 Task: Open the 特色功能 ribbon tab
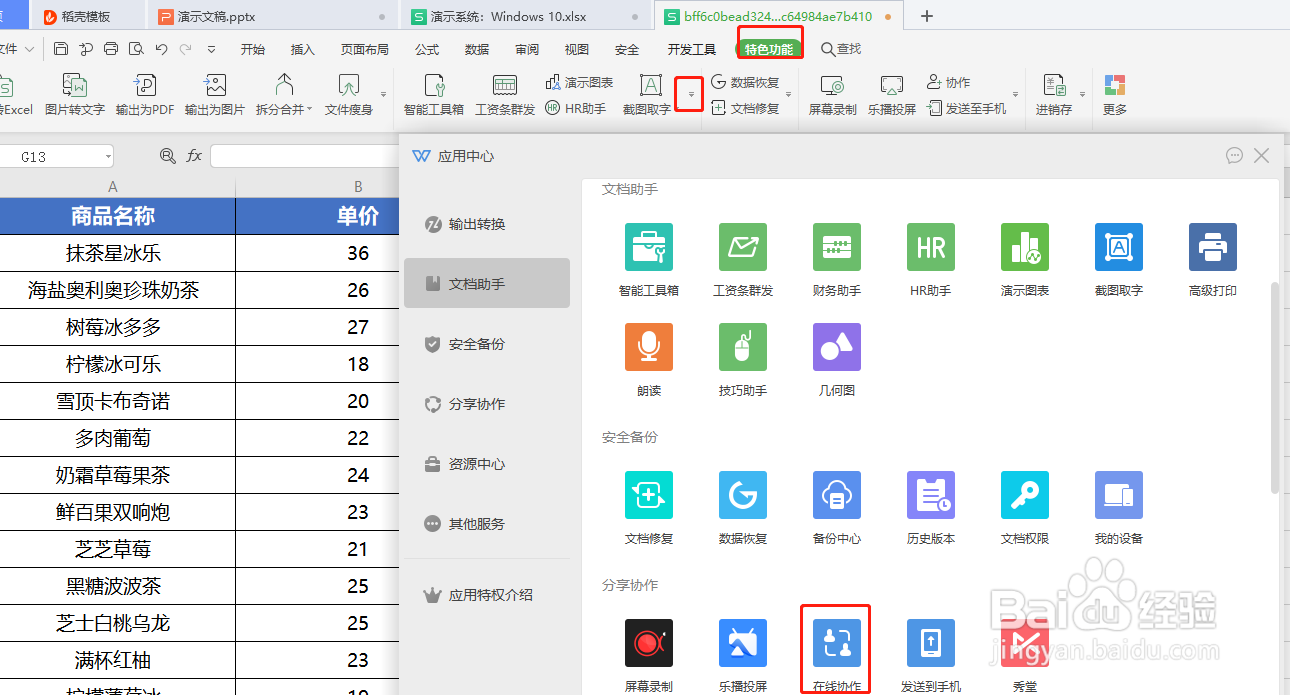[x=769, y=49]
